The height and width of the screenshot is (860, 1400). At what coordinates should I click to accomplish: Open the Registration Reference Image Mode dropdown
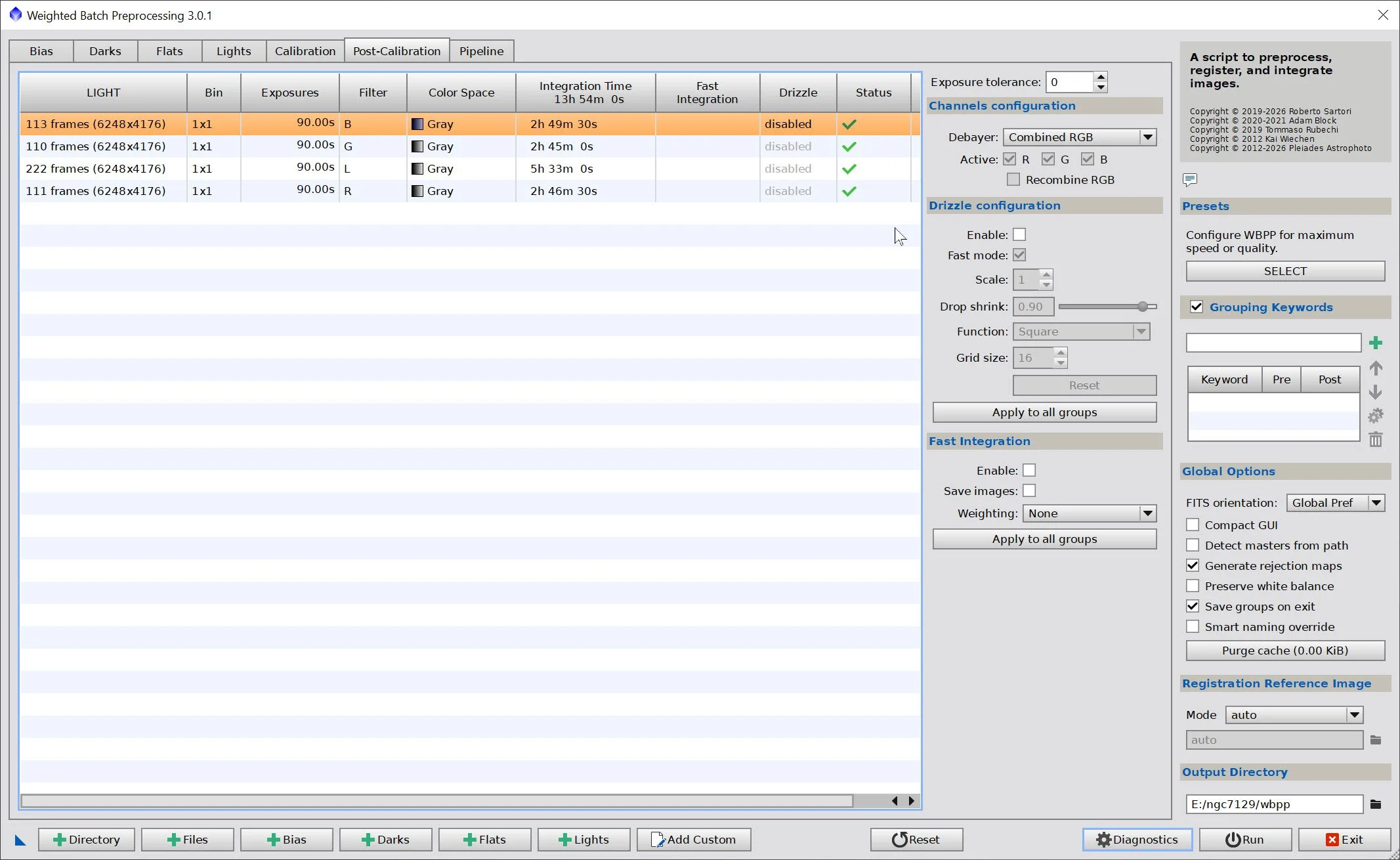coord(1294,715)
